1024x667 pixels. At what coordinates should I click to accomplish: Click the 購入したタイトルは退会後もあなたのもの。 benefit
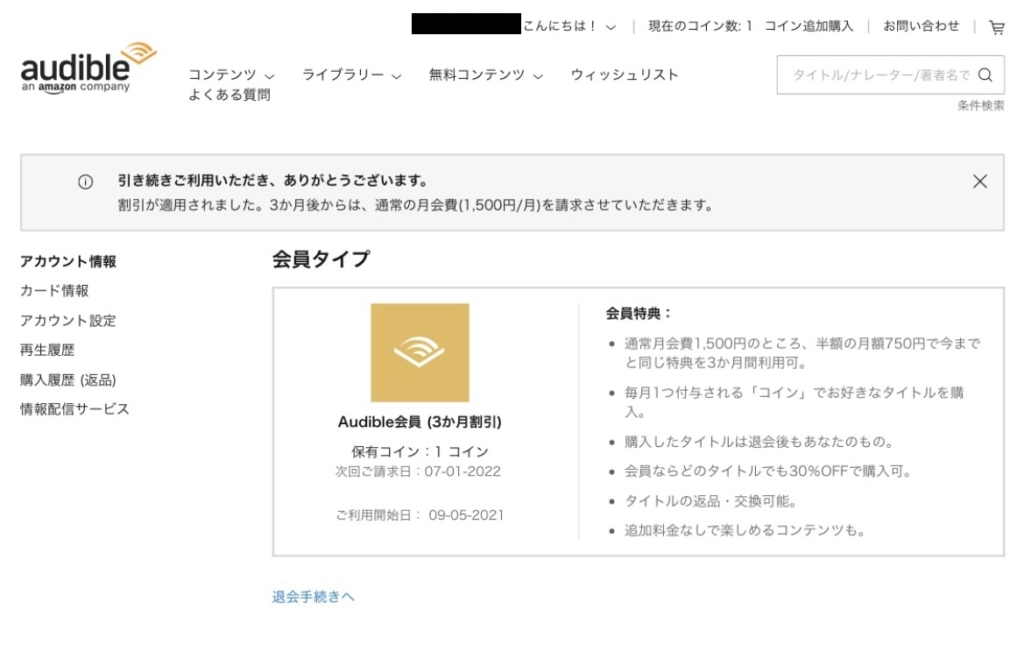point(759,442)
